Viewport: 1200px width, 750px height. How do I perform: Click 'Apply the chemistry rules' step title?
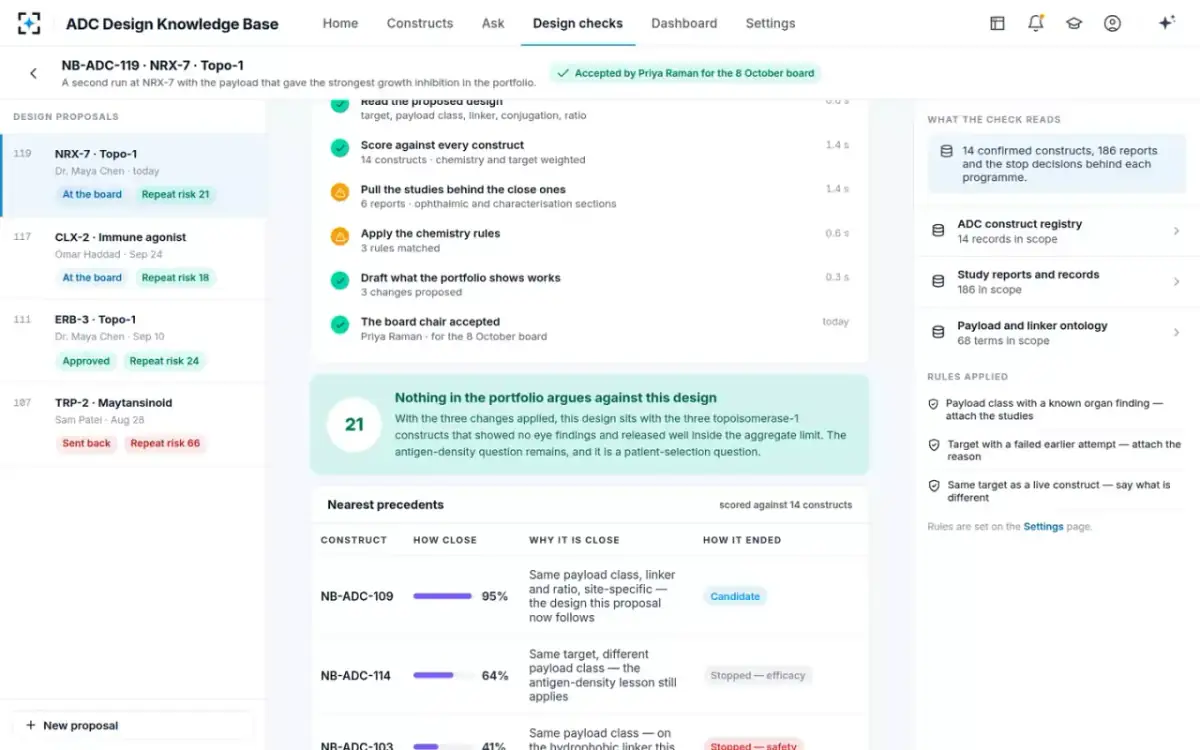point(430,233)
